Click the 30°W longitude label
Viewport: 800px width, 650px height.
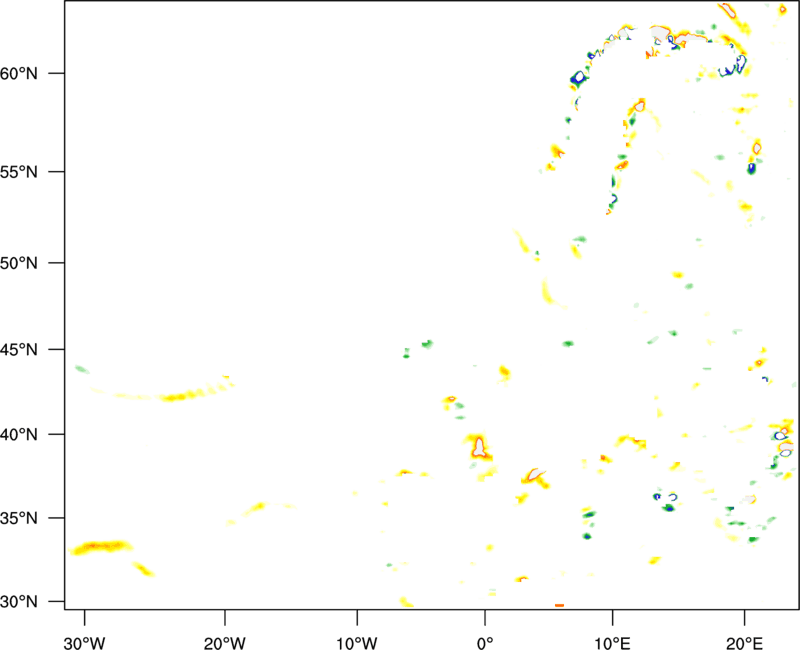pos(84,643)
